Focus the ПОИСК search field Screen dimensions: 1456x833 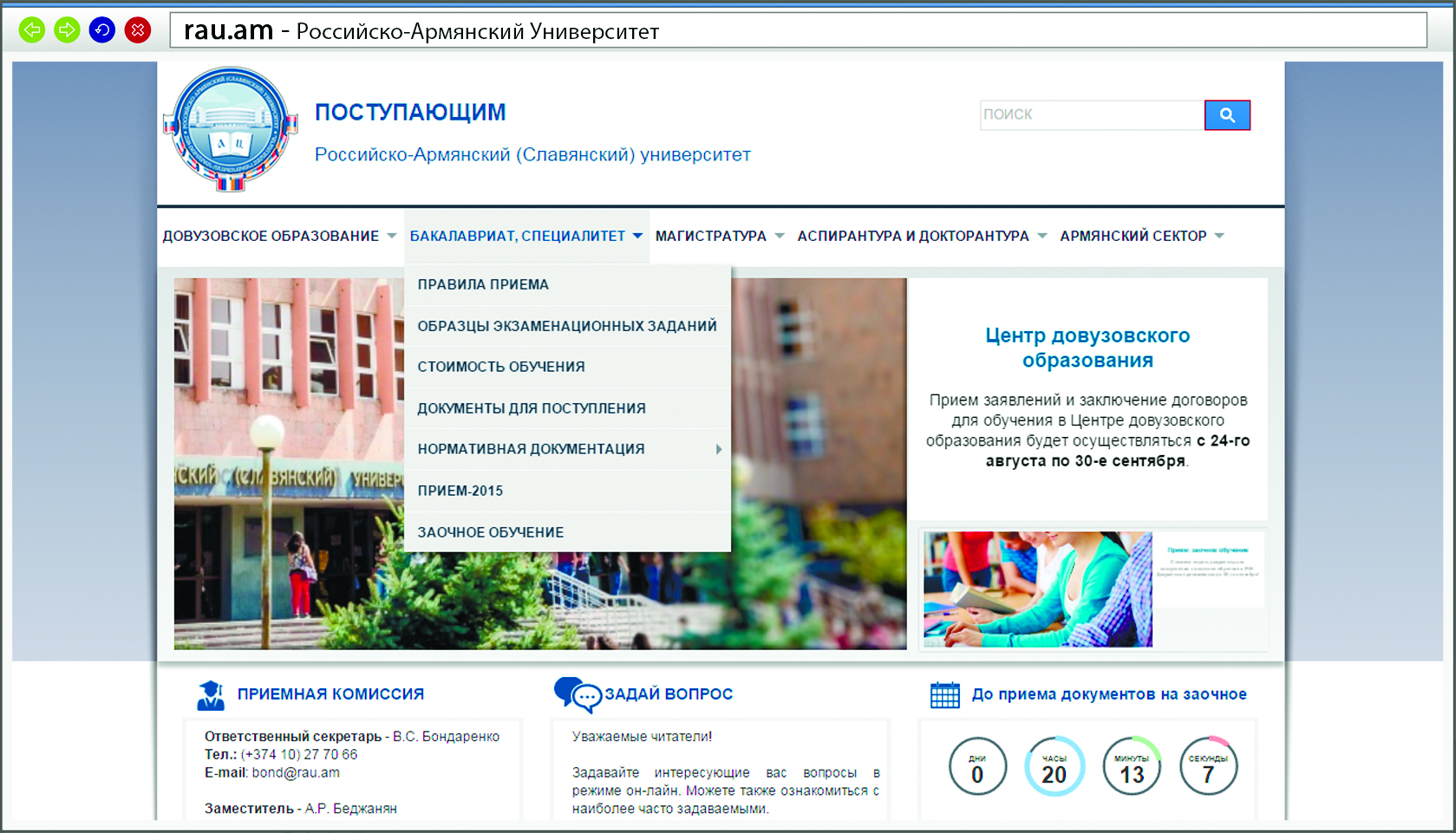click(1093, 115)
